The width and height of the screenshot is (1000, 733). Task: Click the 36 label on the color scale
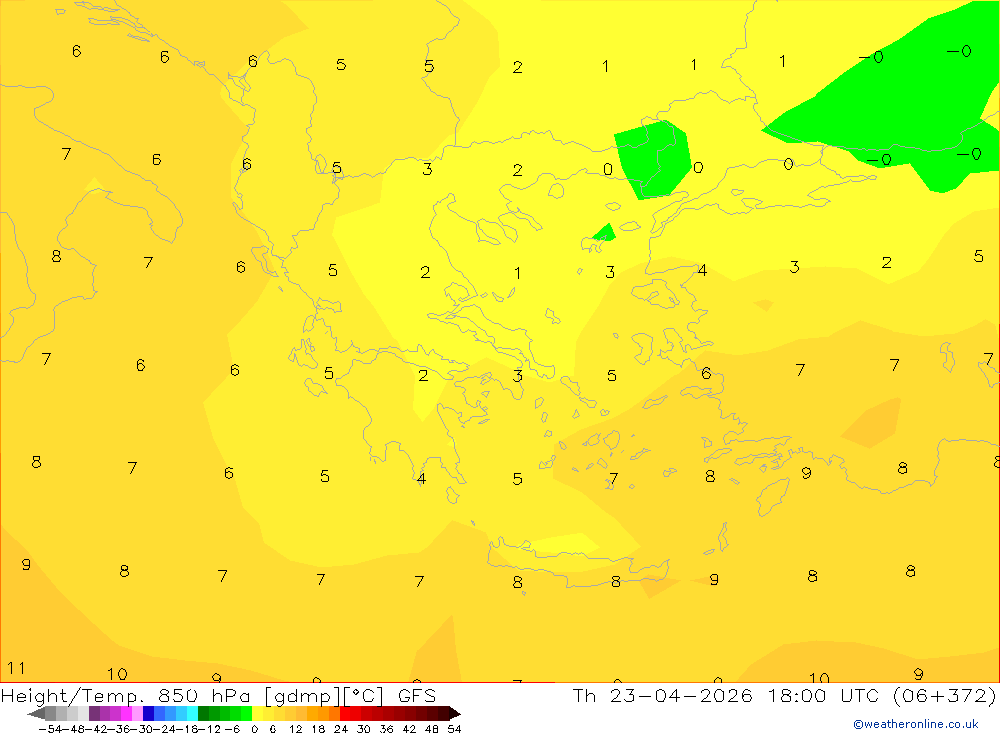click(386, 729)
